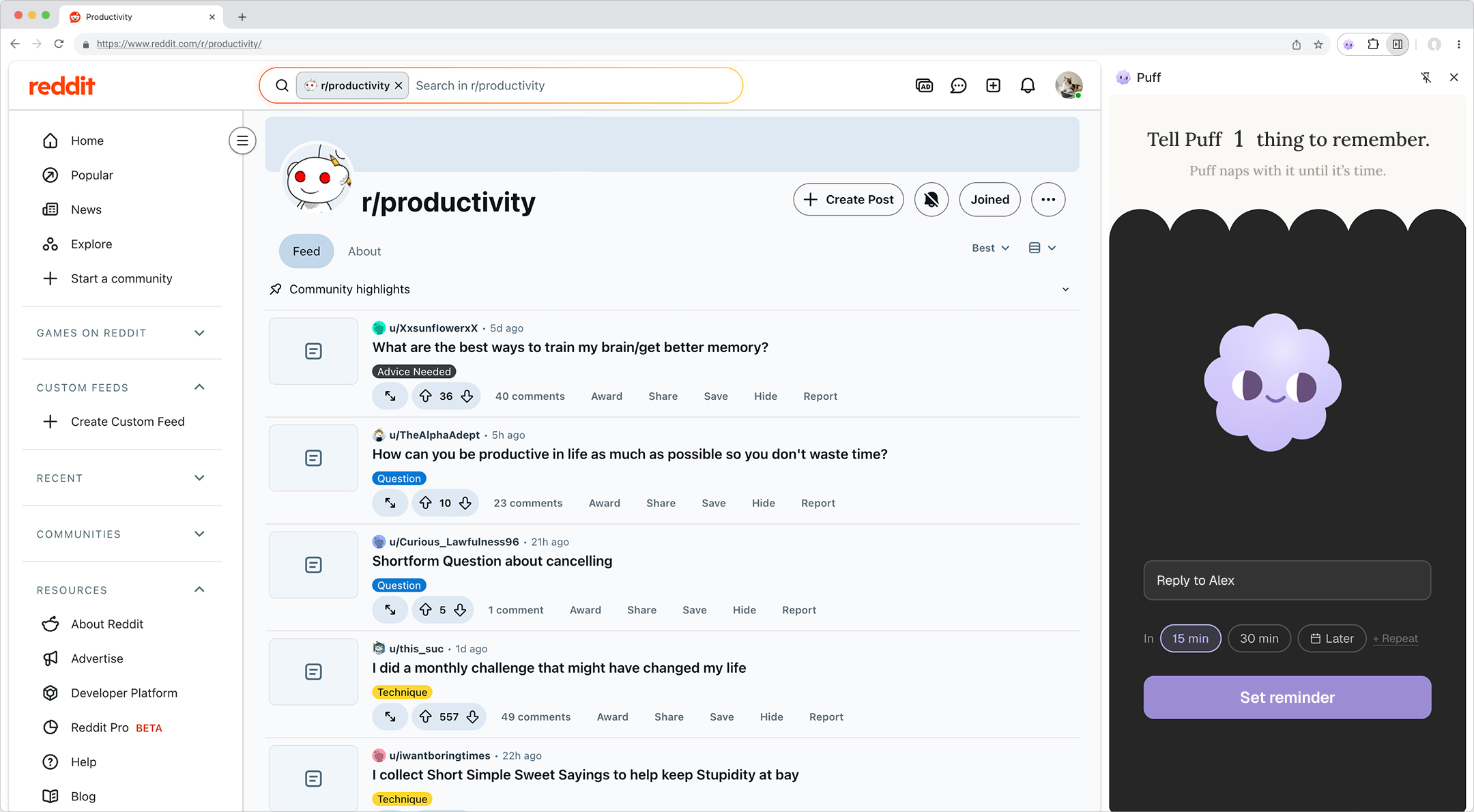1474x812 pixels.
Task: Select the 30 min reminder option
Action: pyautogui.click(x=1259, y=639)
